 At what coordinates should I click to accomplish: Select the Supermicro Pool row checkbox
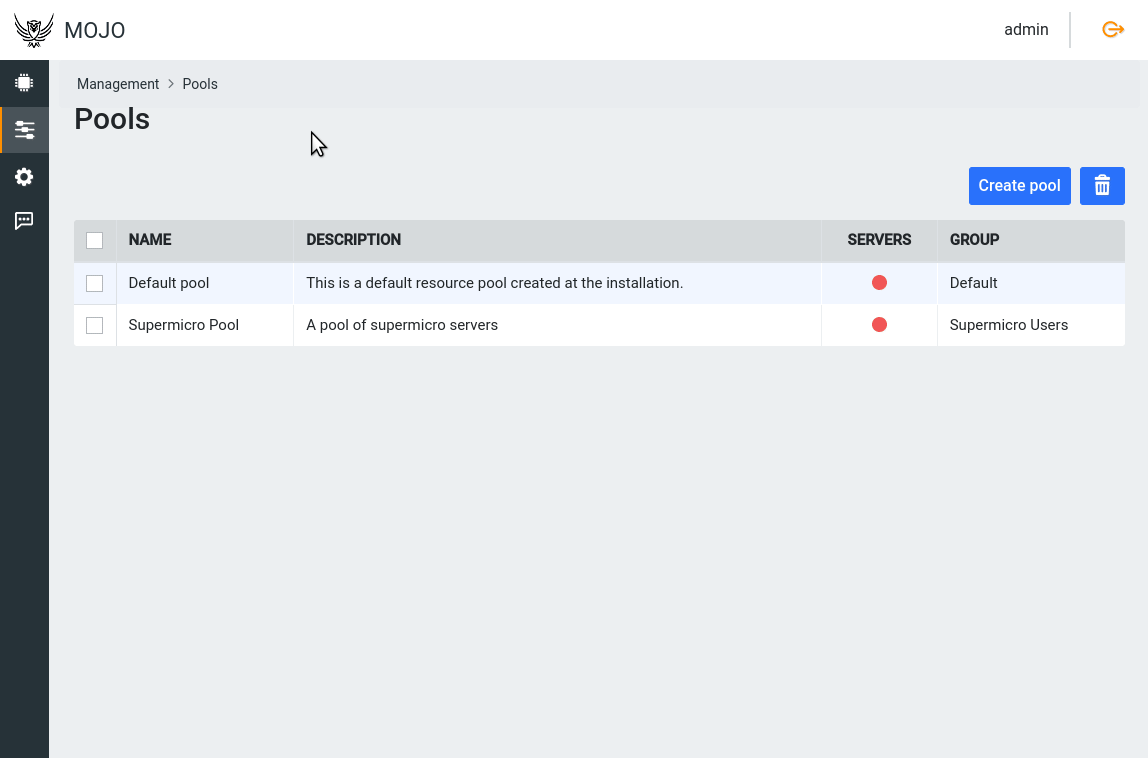95,326
